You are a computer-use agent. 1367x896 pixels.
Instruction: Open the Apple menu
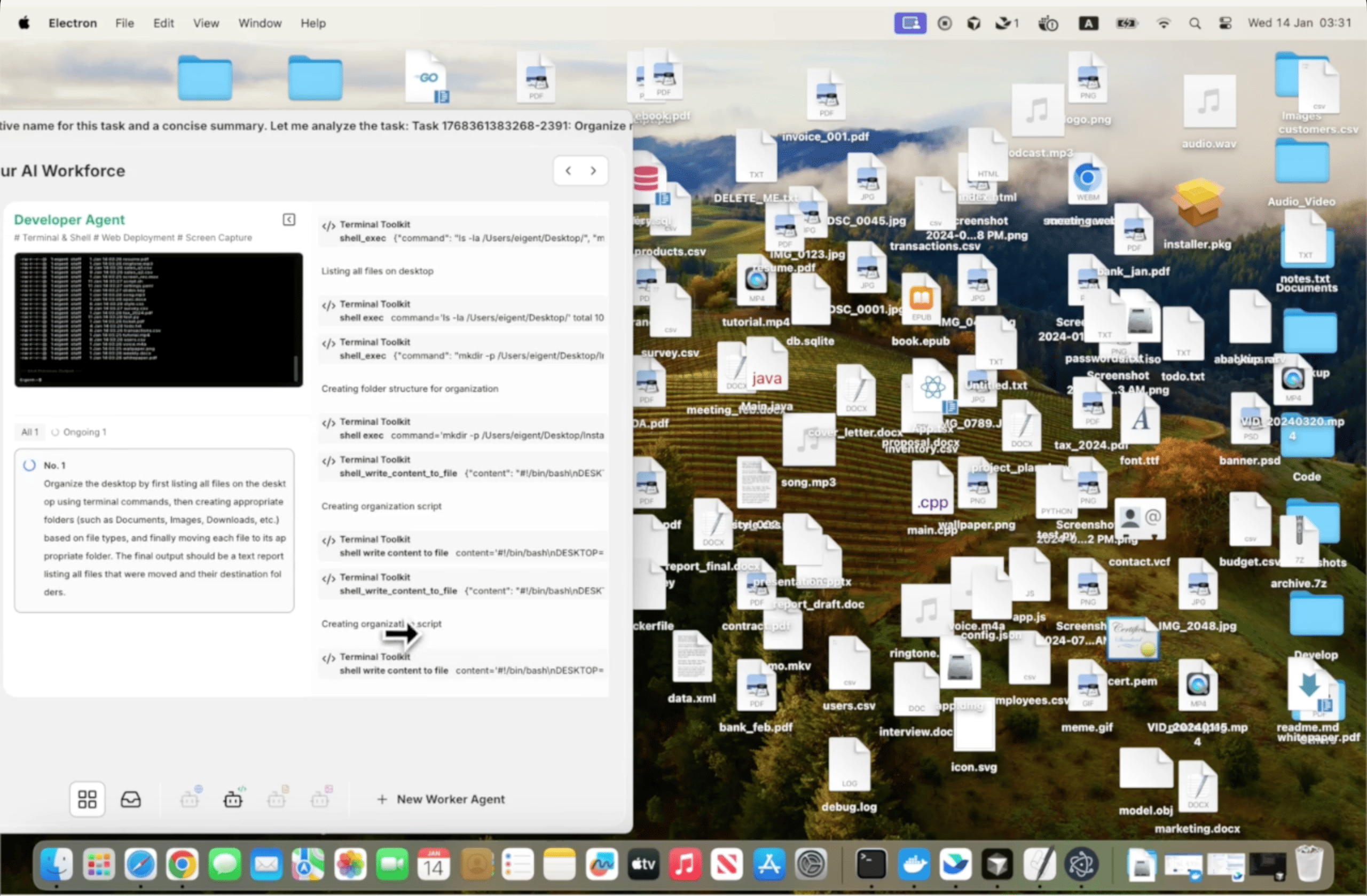pos(24,23)
